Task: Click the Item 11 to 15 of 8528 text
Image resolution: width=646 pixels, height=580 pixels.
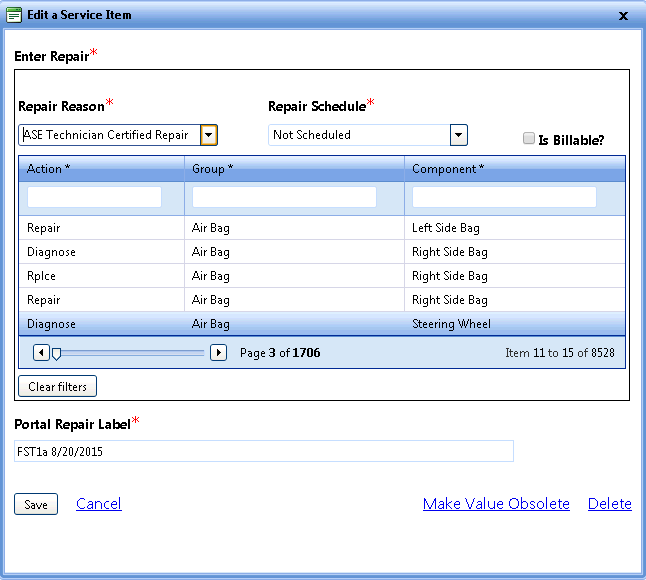Action: (560, 353)
